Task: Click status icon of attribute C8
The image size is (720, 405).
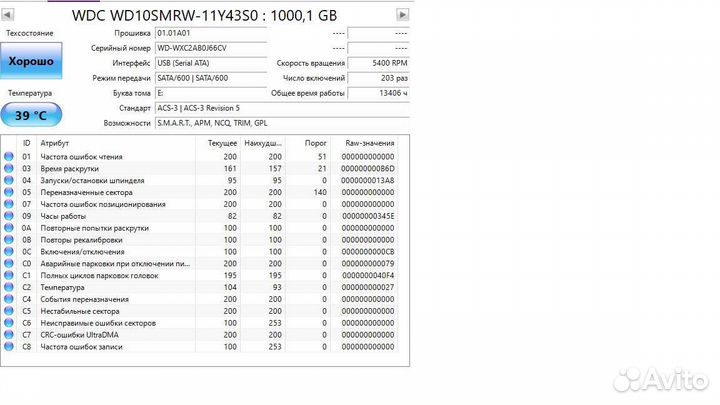Action: tap(9, 347)
